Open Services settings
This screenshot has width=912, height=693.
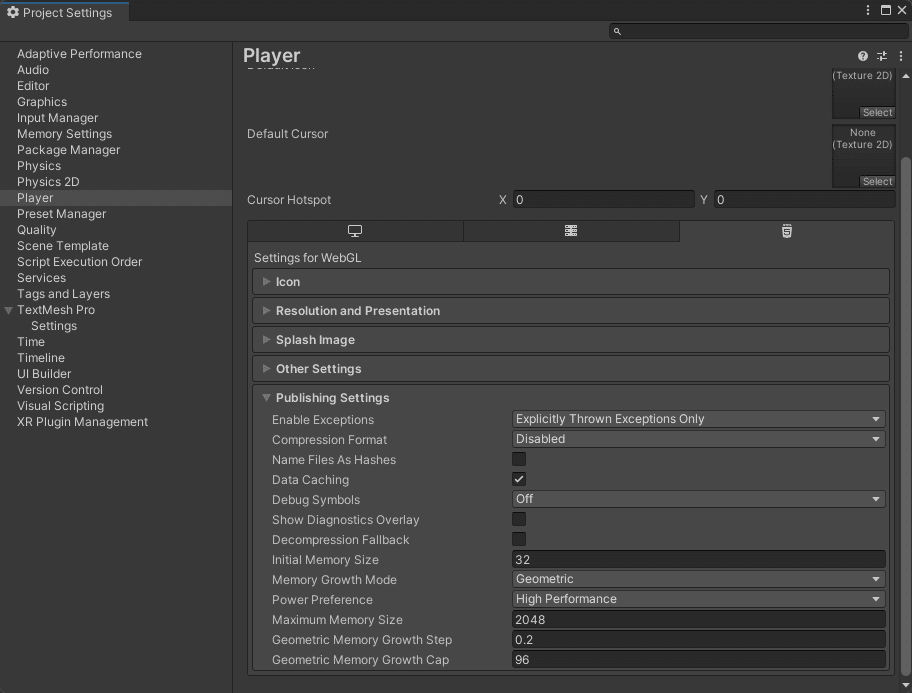click(41, 278)
